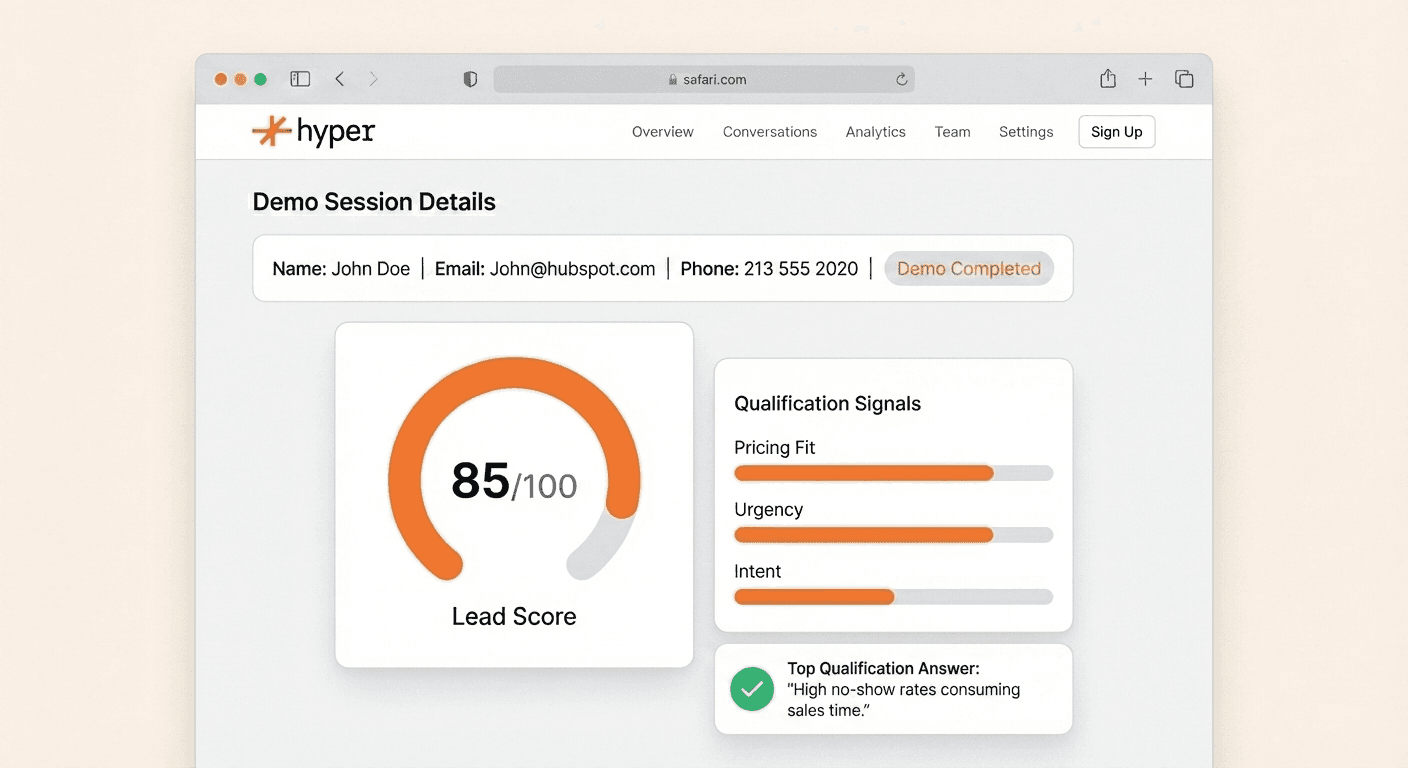Click the Top Qualification Answer title
Image resolution: width=1408 pixels, height=768 pixels.
tap(884, 668)
